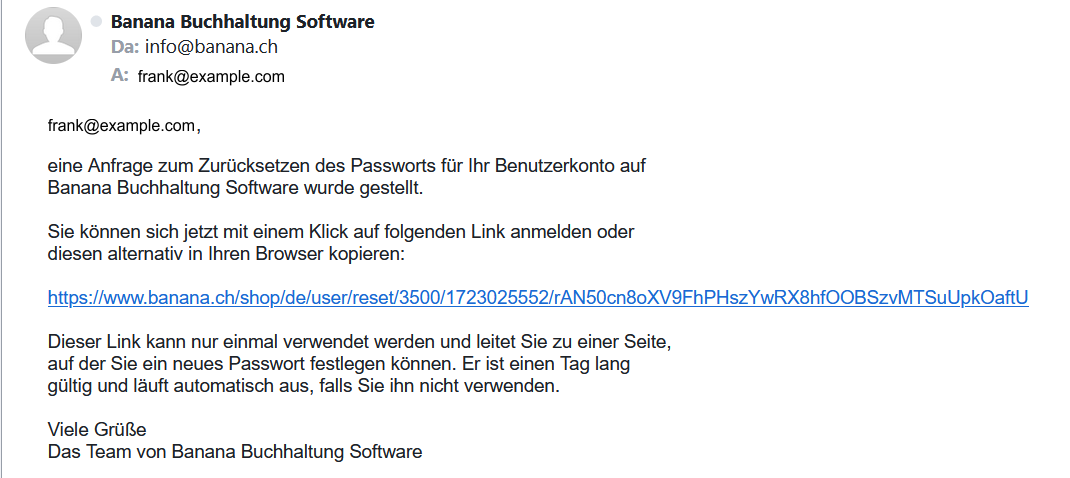Image resolution: width=1070 pixels, height=478 pixels.
Task: Click the sender address info@banana.ch
Action: pos(211,47)
